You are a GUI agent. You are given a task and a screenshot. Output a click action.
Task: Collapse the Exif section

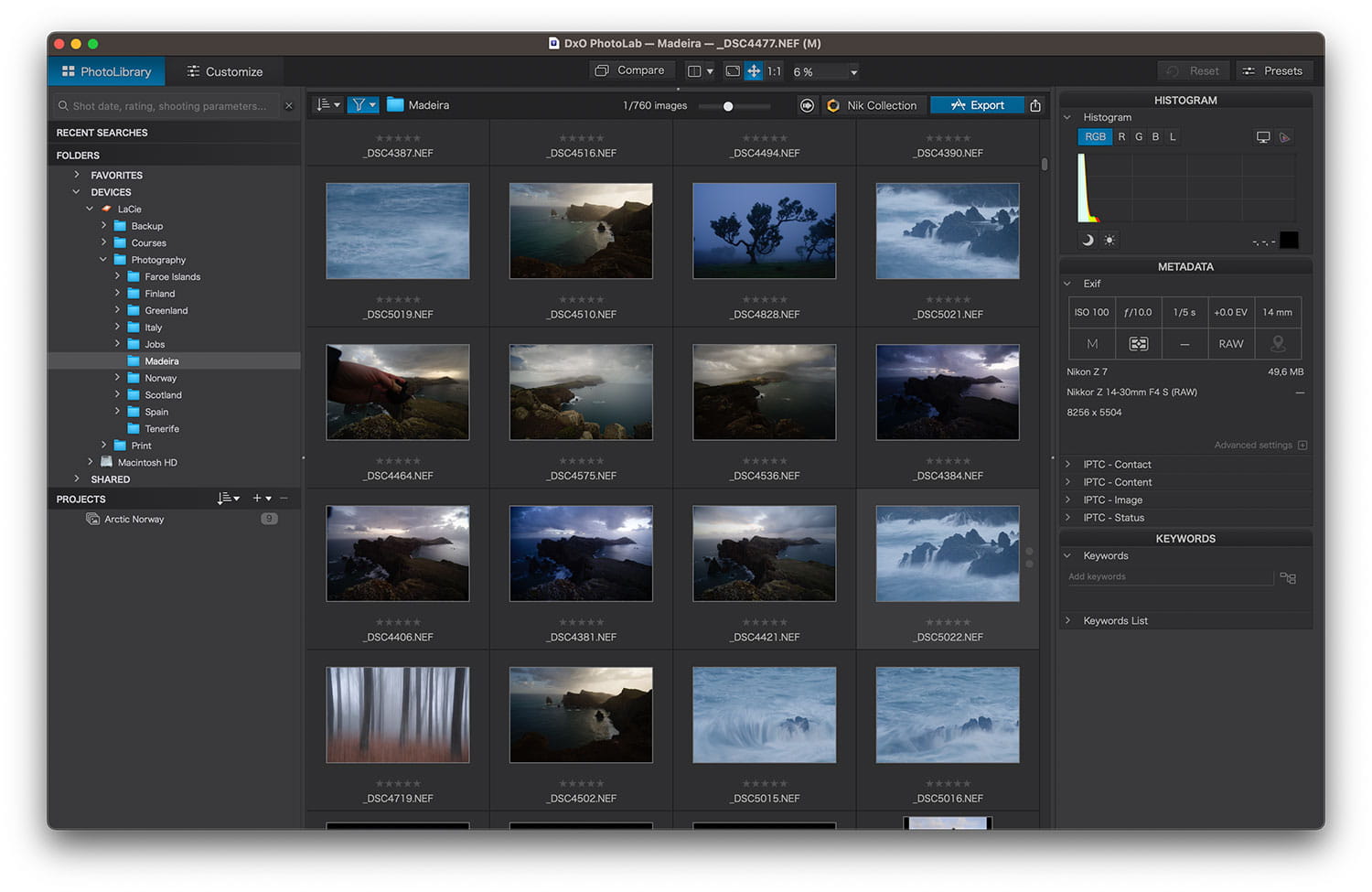(x=1067, y=284)
